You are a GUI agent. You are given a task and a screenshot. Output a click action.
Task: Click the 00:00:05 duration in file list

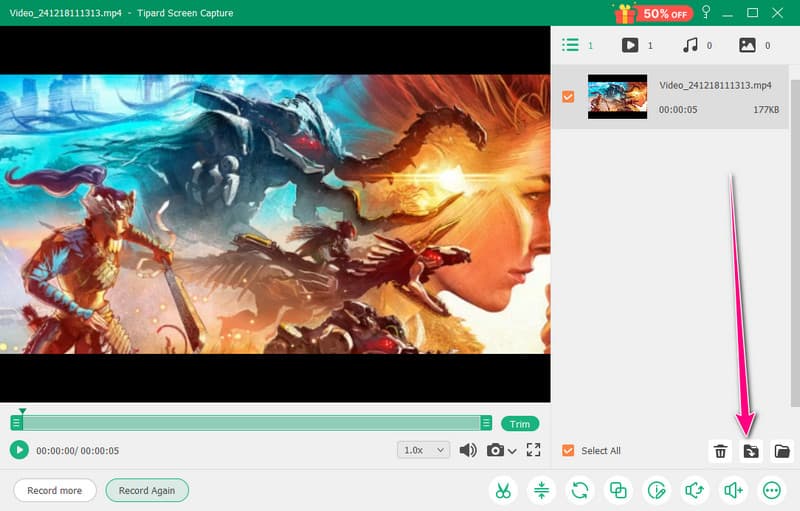point(678,109)
